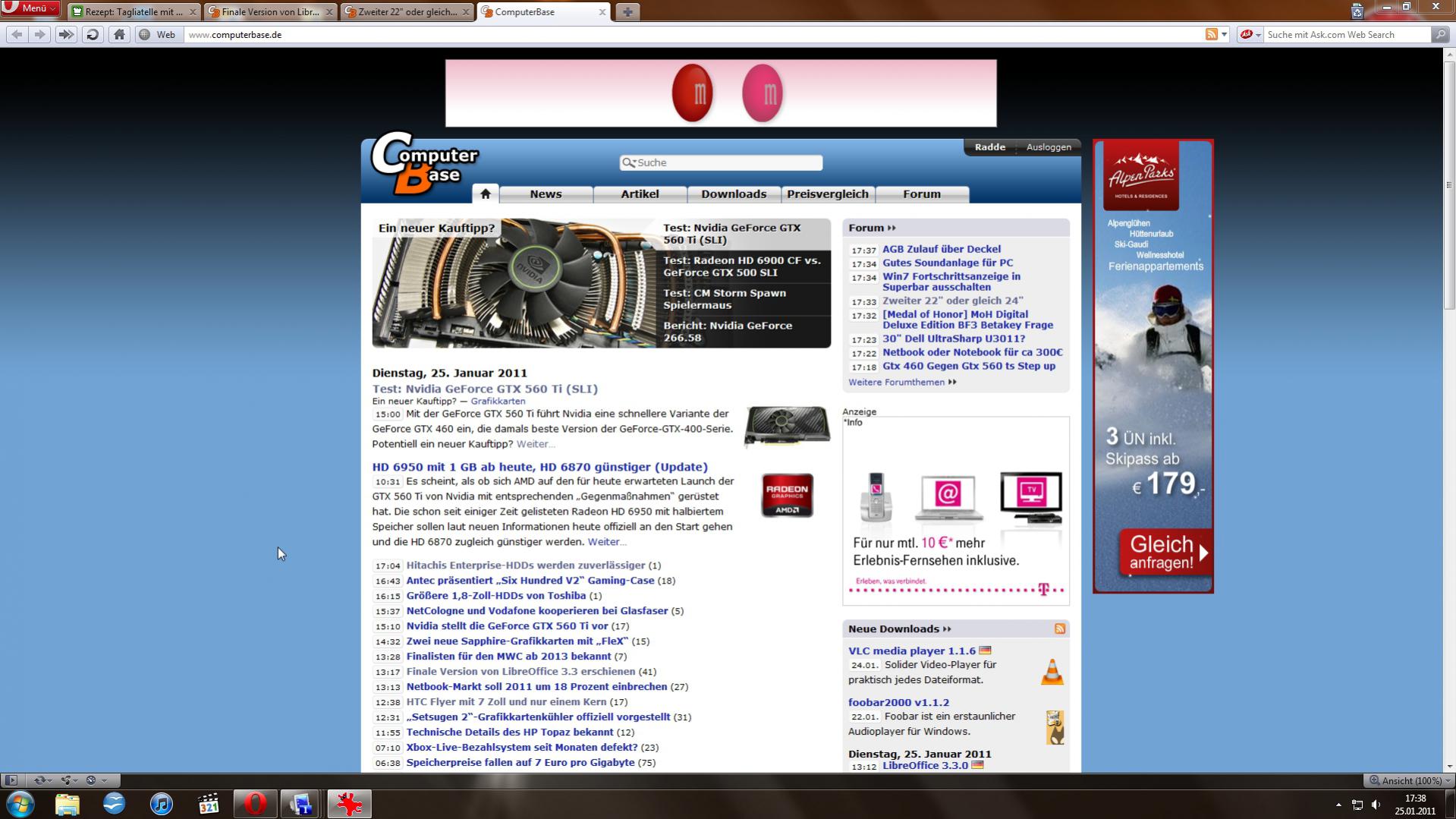The image size is (1456, 819).
Task: Open the Ansicht (100%) zoom dropdown
Action: tap(1410, 780)
